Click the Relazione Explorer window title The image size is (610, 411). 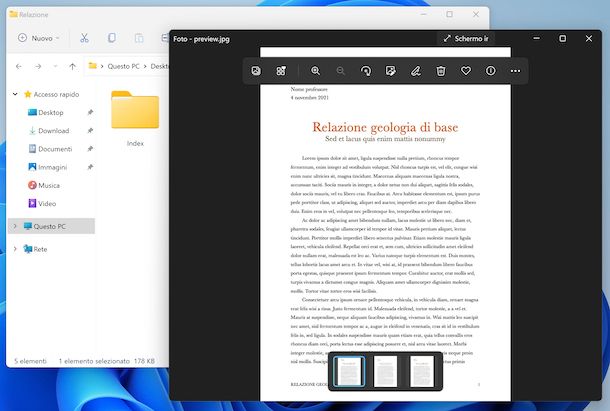click(33, 15)
